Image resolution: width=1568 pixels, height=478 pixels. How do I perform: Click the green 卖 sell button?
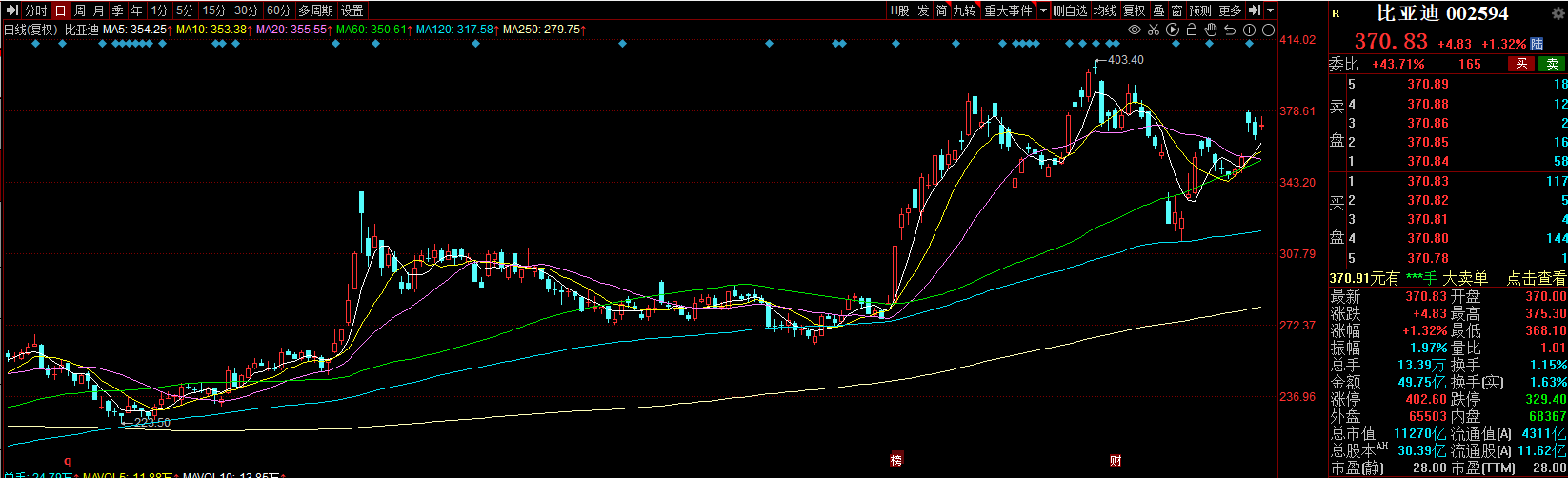(1553, 64)
